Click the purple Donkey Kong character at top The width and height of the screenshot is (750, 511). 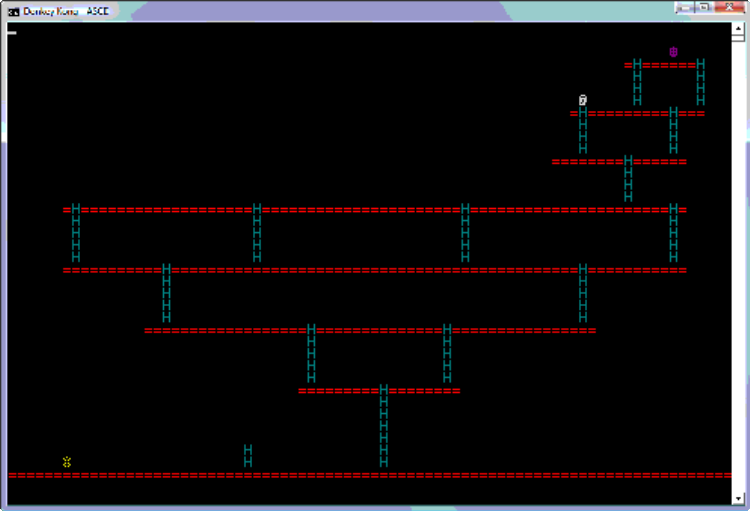[x=673, y=52]
